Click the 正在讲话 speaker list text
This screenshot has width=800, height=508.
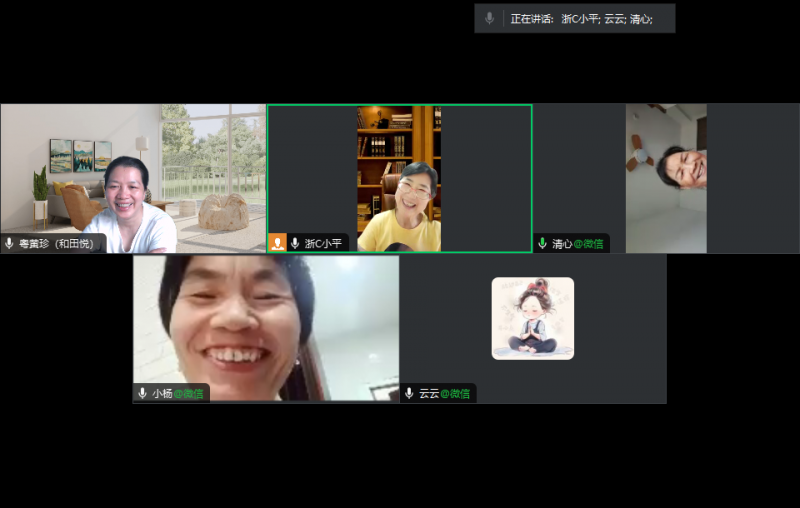coord(581,18)
